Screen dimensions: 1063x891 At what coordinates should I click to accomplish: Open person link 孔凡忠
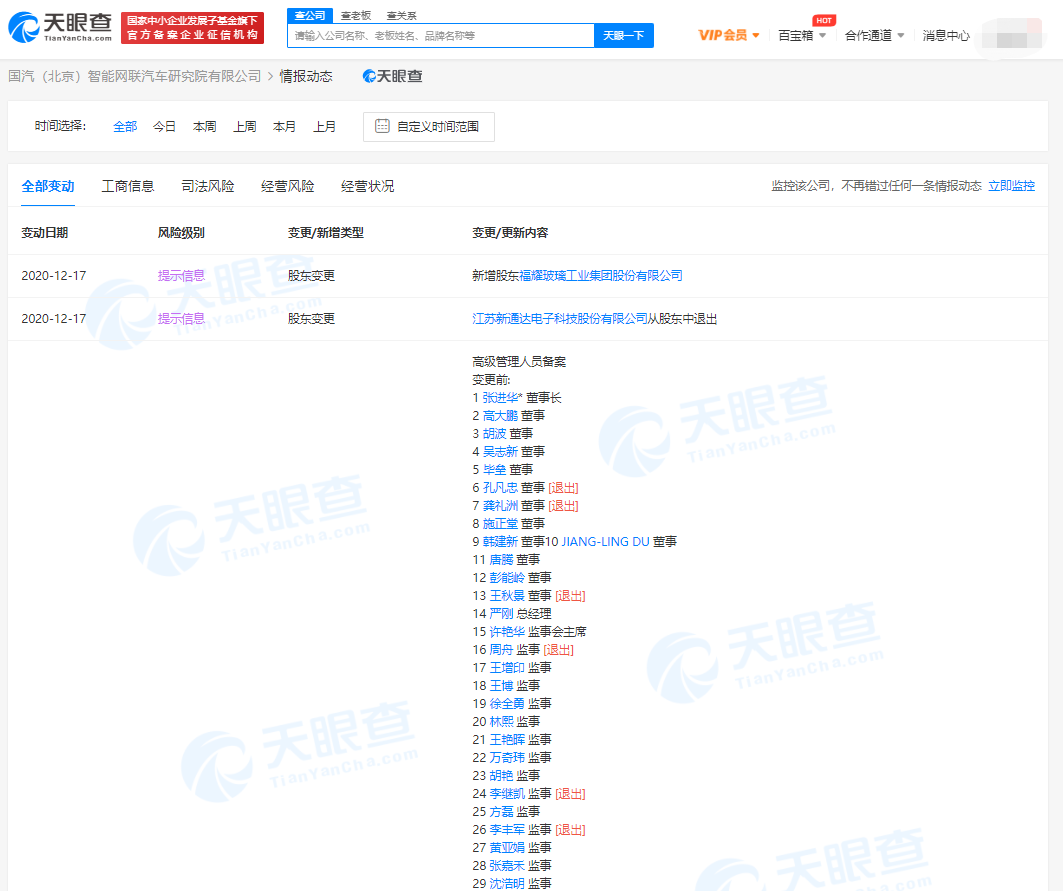500,488
